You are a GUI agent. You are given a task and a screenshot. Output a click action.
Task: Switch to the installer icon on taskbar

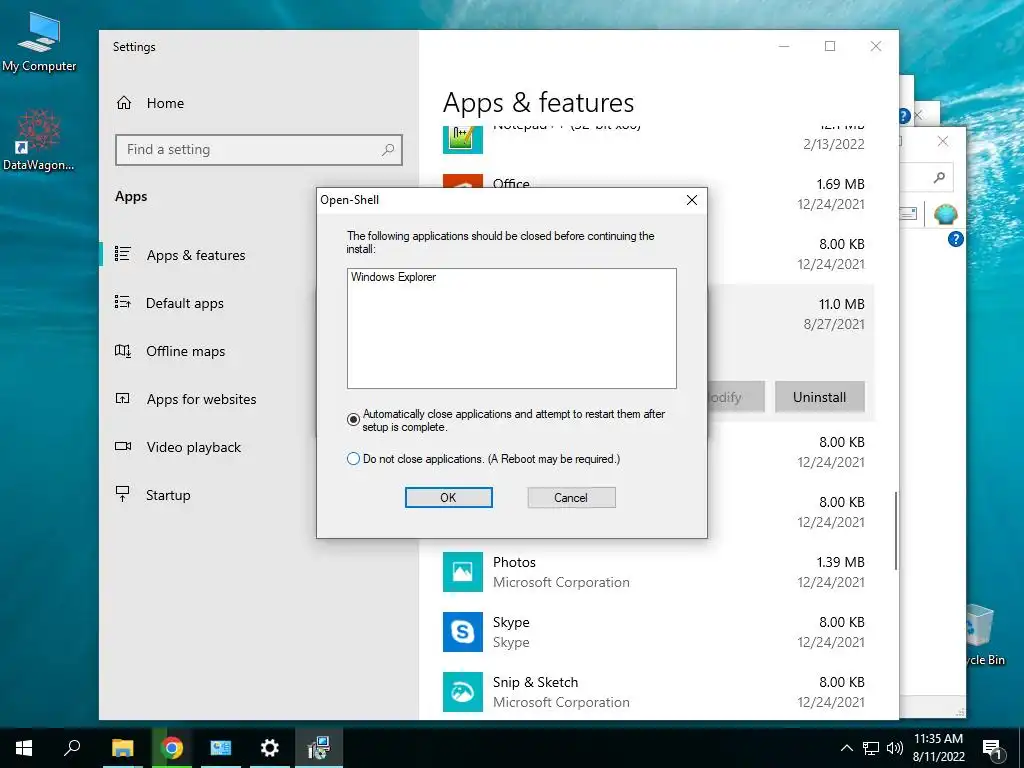[x=319, y=748]
